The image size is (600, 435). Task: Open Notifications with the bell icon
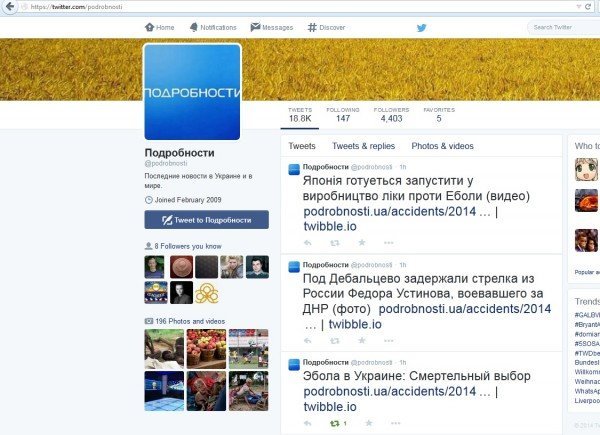tap(213, 28)
